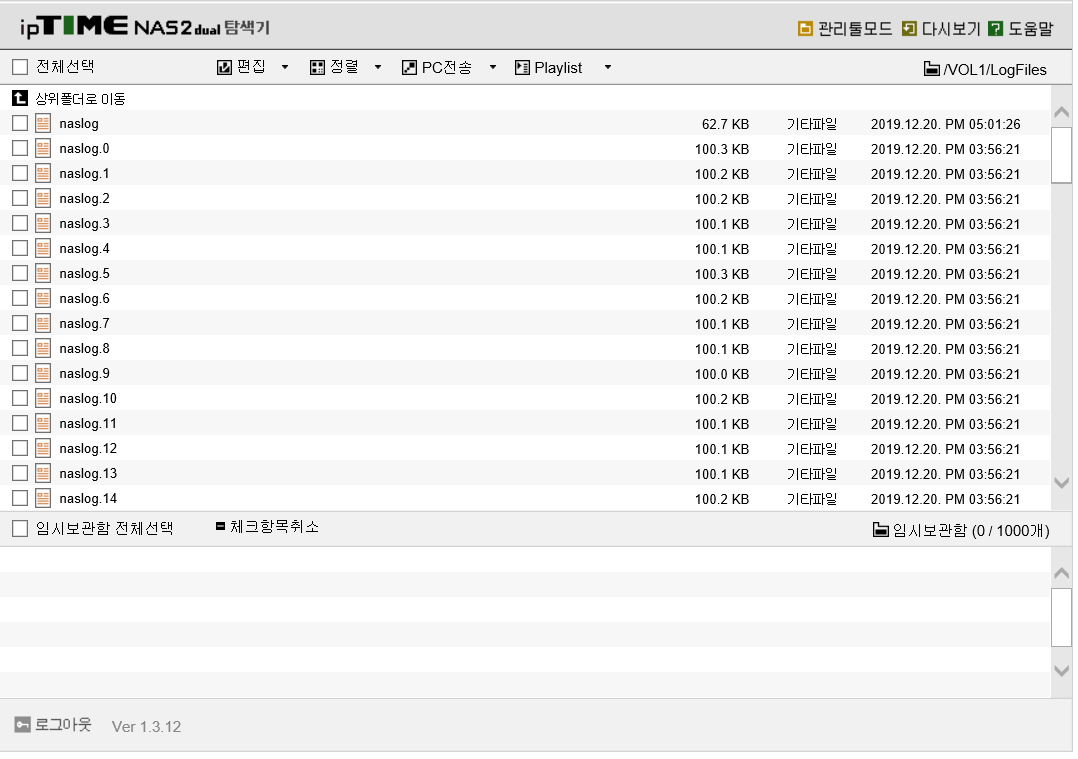Check the 임시보관함 전체선택 checkbox

pyautogui.click(x=20, y=528)
